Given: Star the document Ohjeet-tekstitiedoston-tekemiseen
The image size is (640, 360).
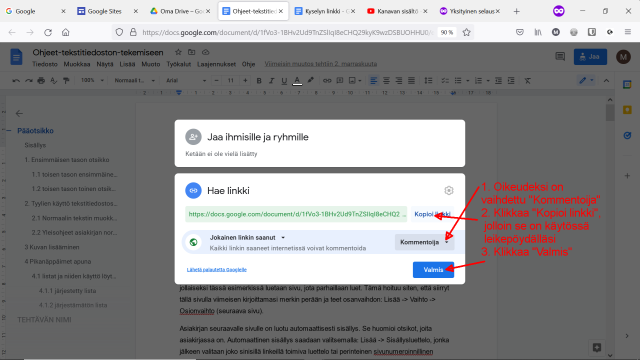Looking at the screenshot, I should tap(178, 52).
